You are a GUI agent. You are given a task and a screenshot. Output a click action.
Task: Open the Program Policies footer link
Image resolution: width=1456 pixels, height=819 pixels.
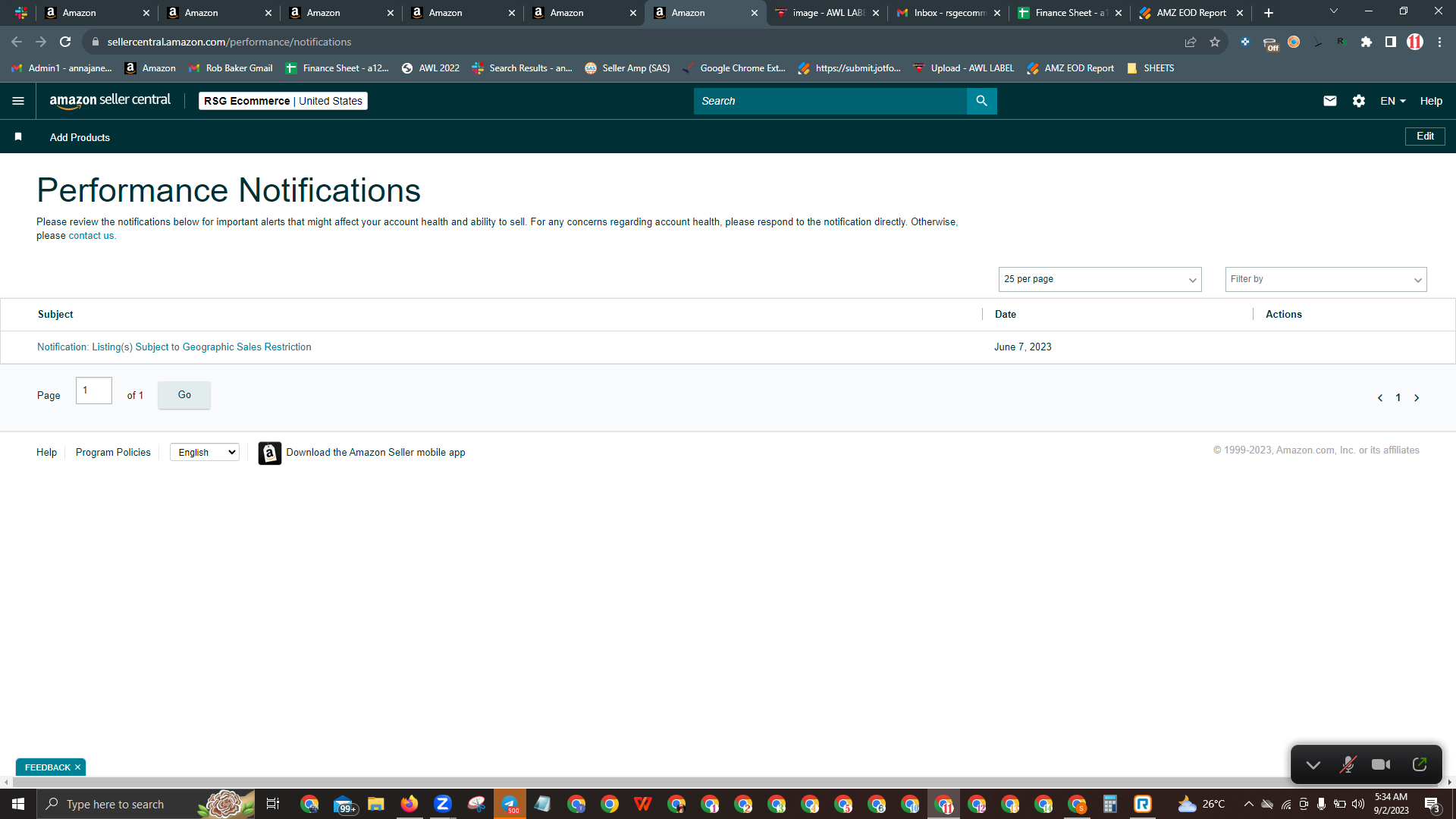click(x=113, y=453)
